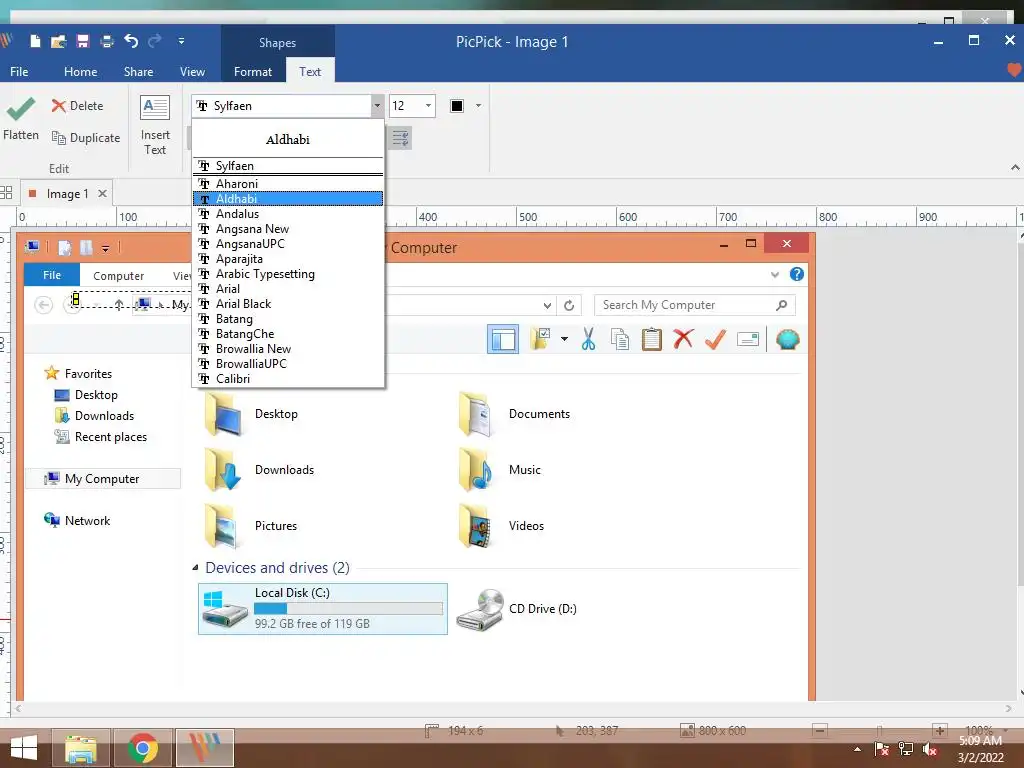Click the Delete button in Edit group

coord(78,106)
